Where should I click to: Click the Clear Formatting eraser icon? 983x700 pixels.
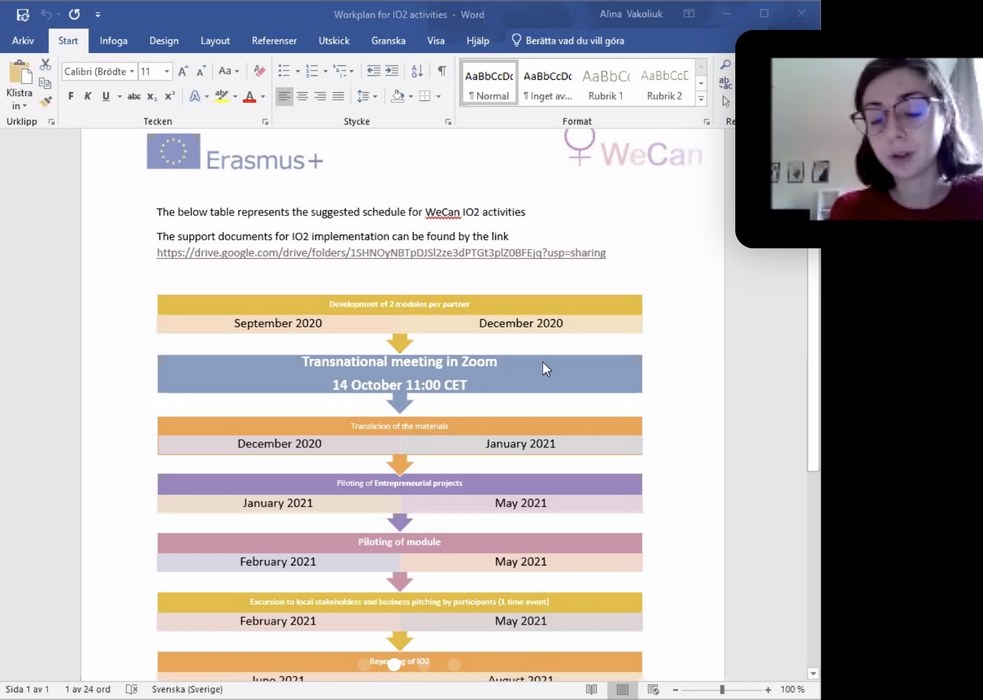(x=259, y=71)
